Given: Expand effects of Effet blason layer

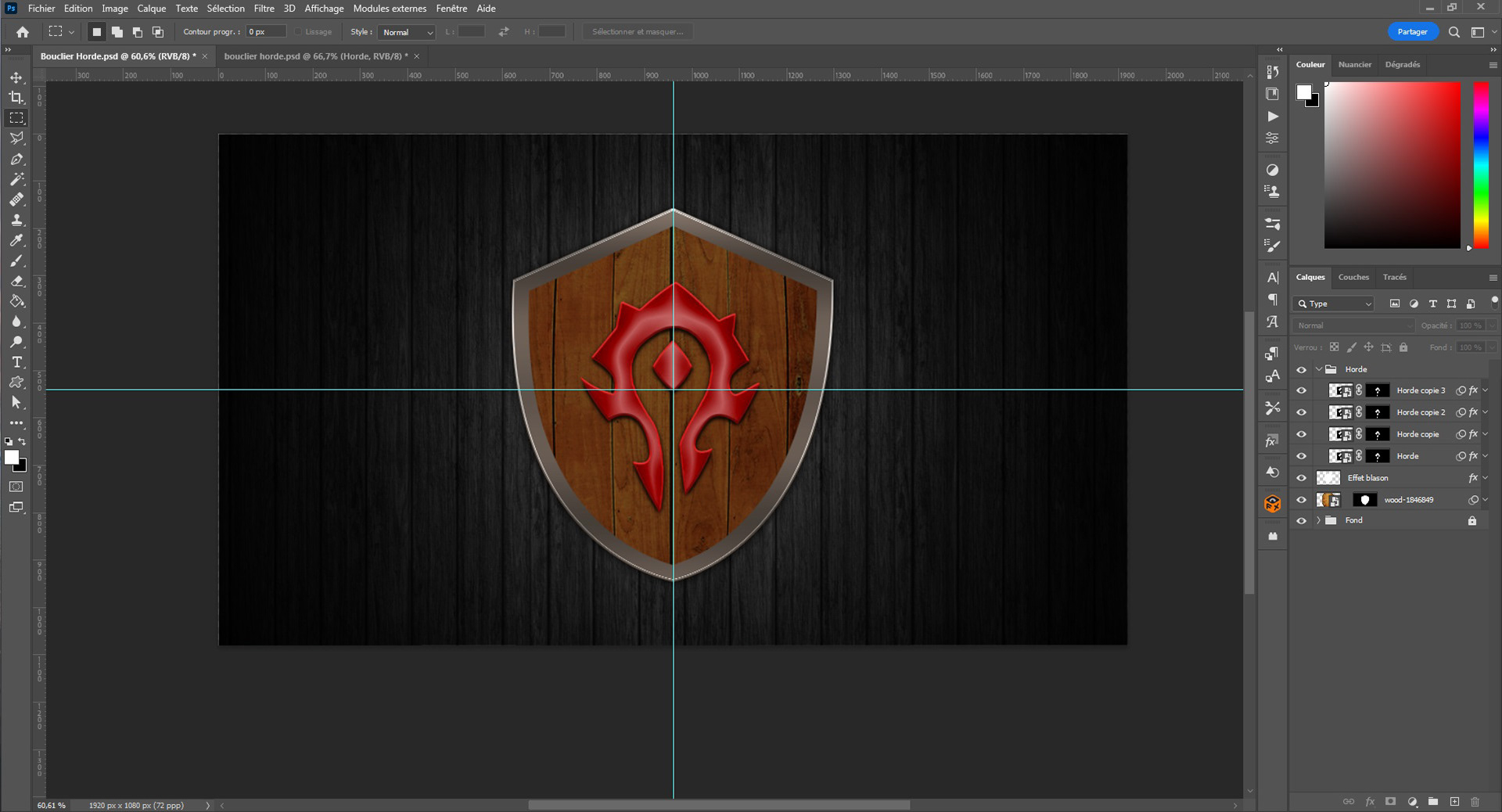Looking at the screenshot, I should tap(1486, 478).
